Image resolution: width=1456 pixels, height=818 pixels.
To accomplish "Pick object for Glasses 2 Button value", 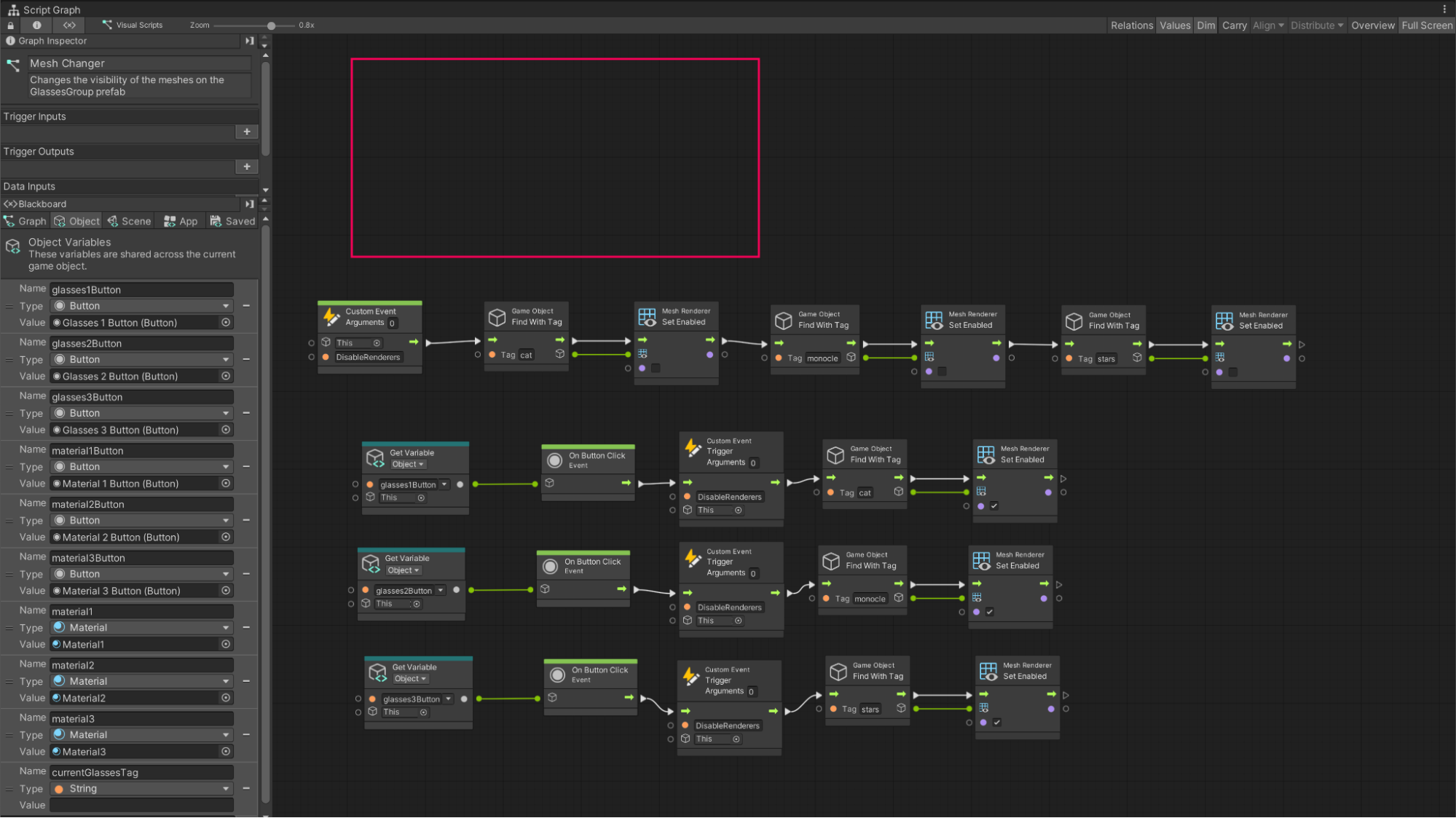I will pos(226,377).
